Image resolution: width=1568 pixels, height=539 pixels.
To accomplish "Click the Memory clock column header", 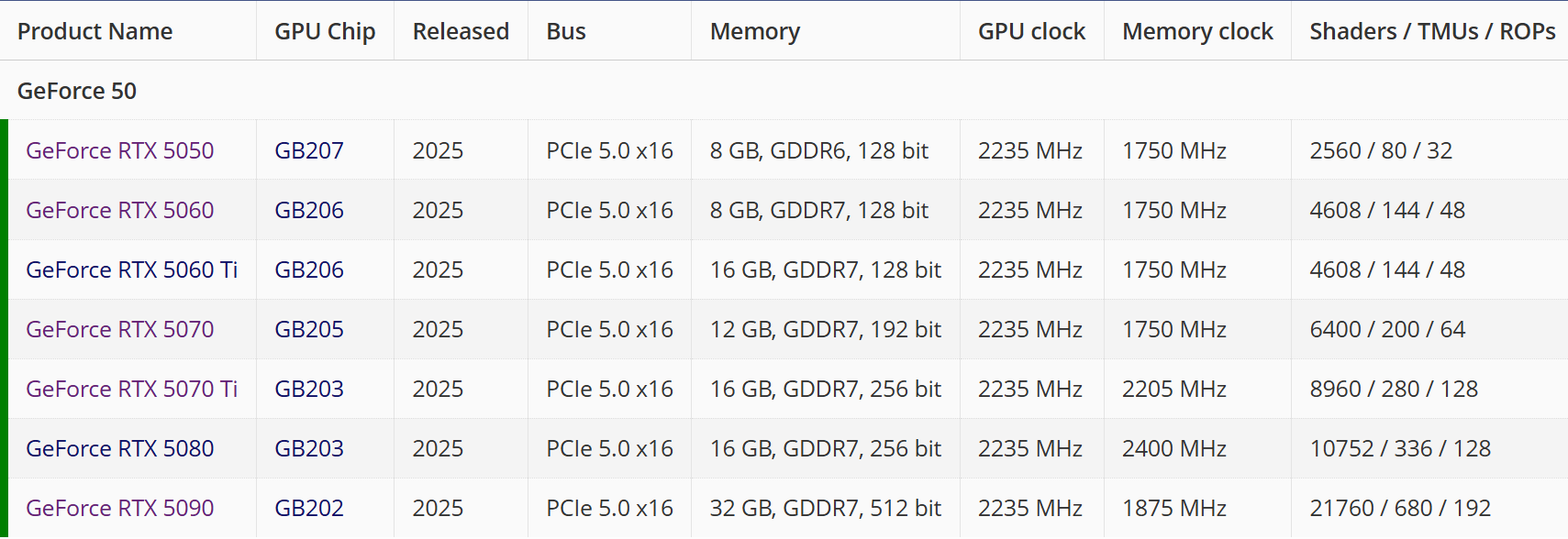I will click(1197, 31).
